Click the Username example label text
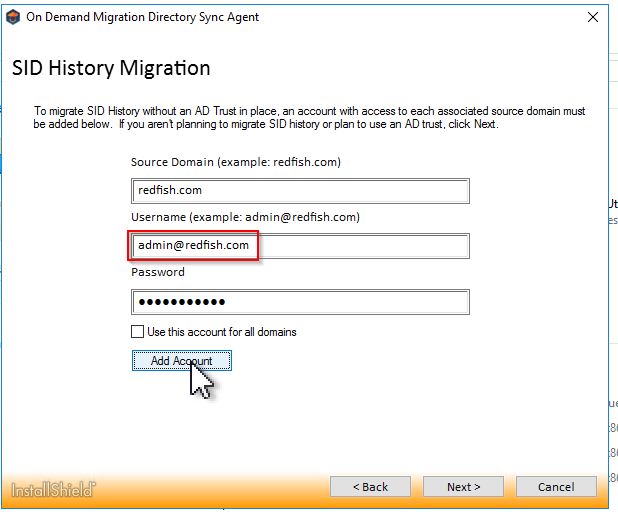This screenshot has height=514, width=618. coord(245,217)
